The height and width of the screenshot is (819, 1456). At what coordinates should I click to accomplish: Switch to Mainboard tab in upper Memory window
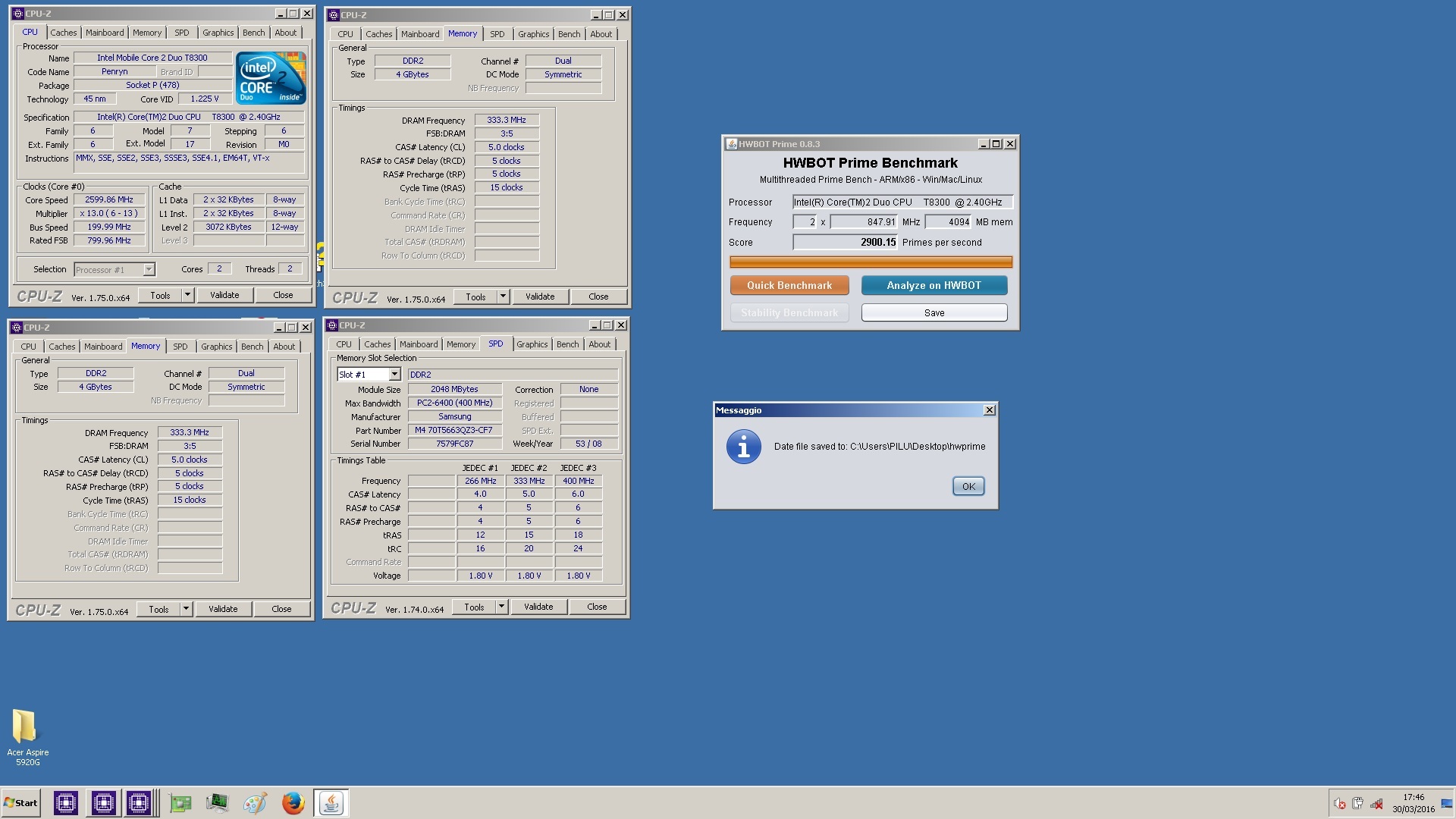point(420,34)
